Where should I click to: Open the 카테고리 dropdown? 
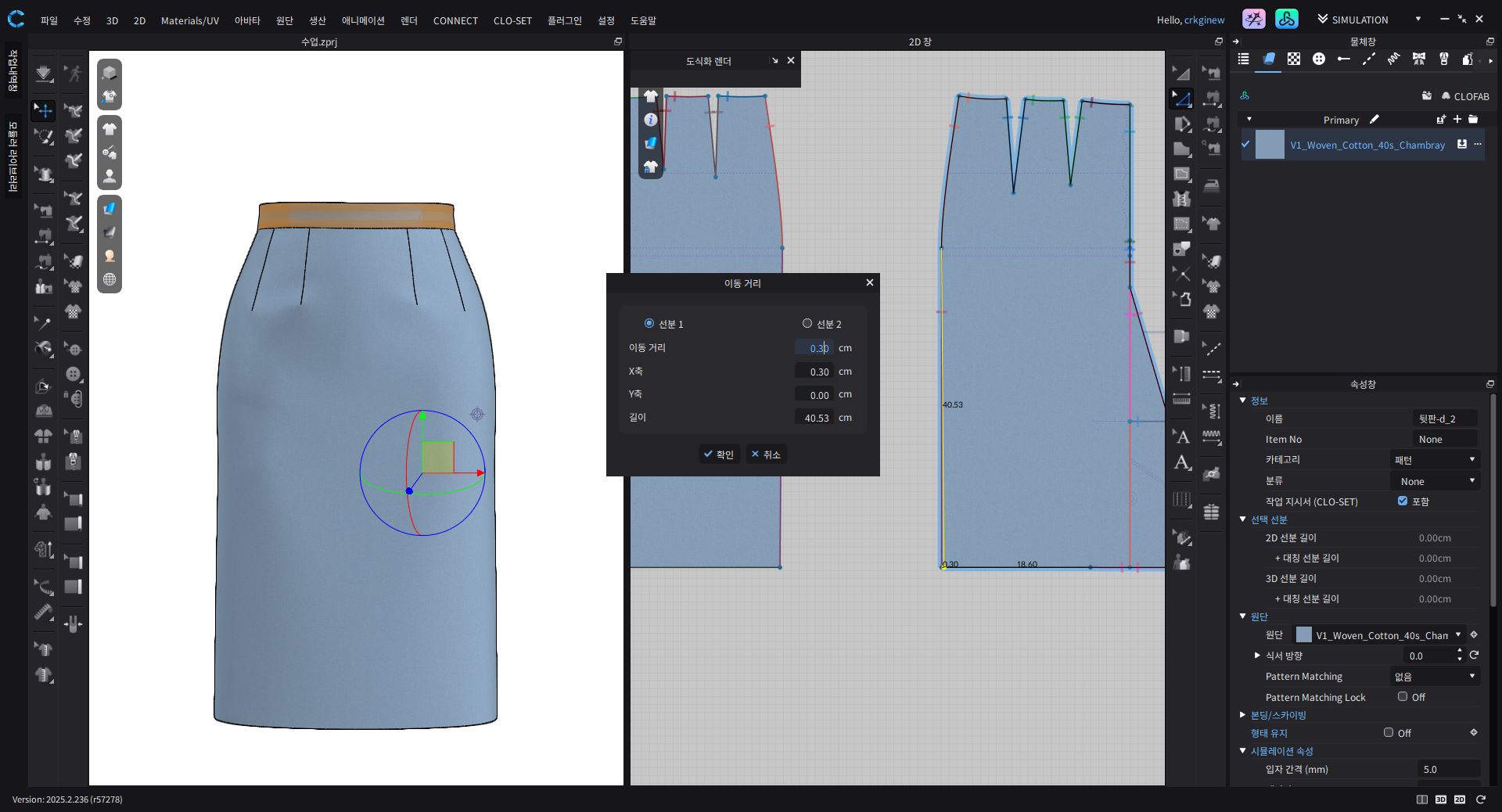[x=1435, y=460]
